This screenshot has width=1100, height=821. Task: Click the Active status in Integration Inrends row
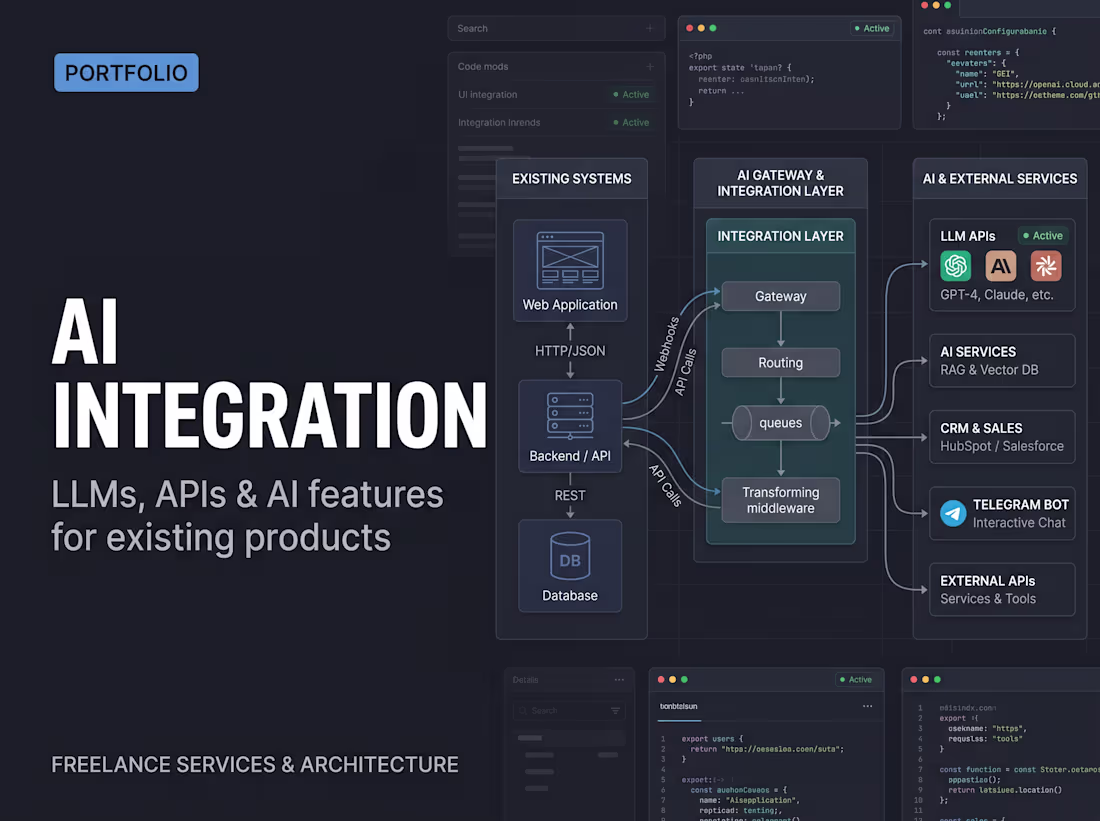(x=631, y=122)
